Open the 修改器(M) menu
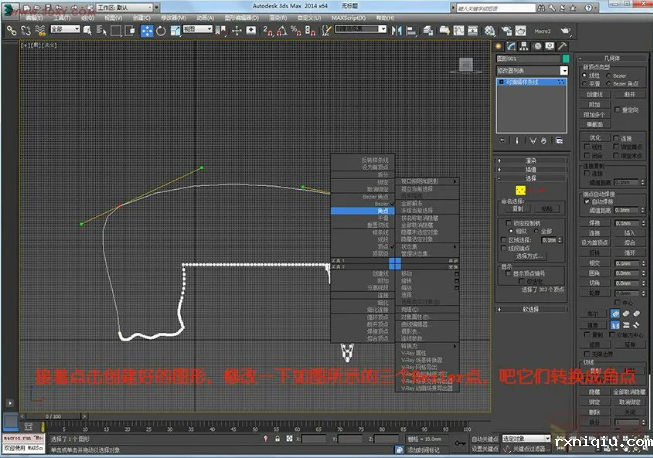 tap(173, 18)
